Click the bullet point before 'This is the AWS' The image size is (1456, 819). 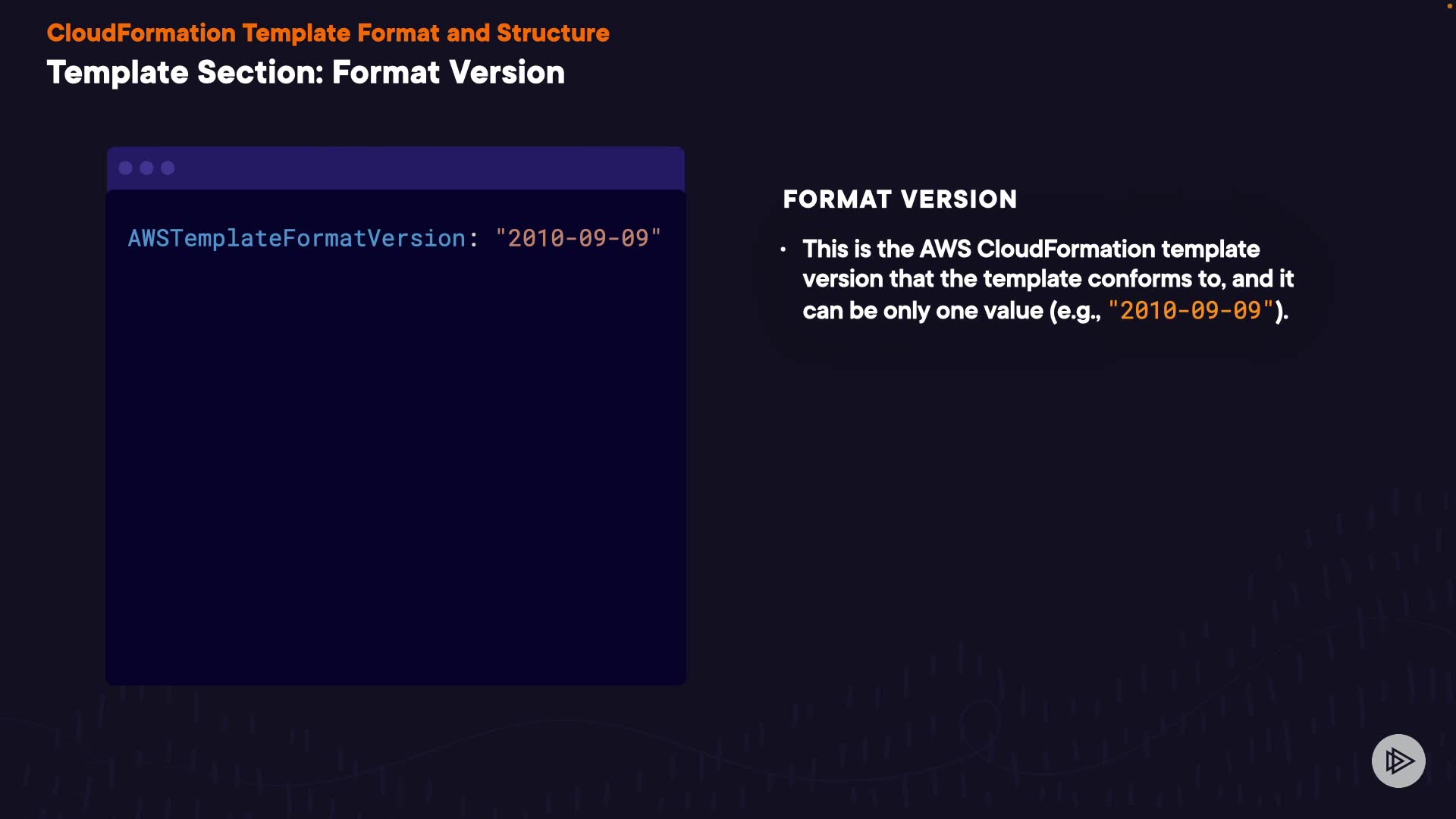(x=783, y=249)
